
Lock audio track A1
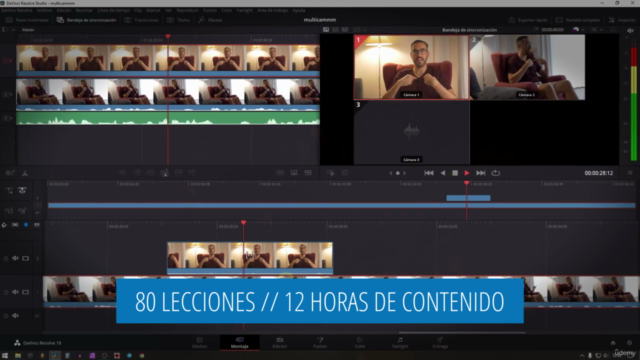(6, 316)
